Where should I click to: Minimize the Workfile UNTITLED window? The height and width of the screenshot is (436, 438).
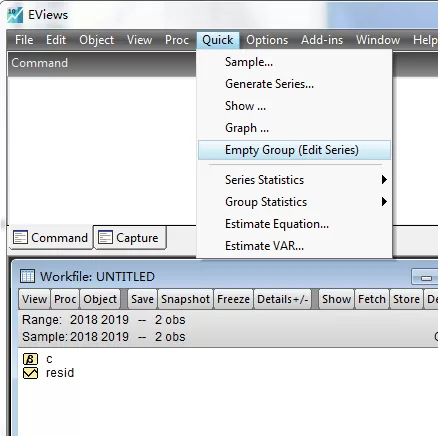point(426,277)
